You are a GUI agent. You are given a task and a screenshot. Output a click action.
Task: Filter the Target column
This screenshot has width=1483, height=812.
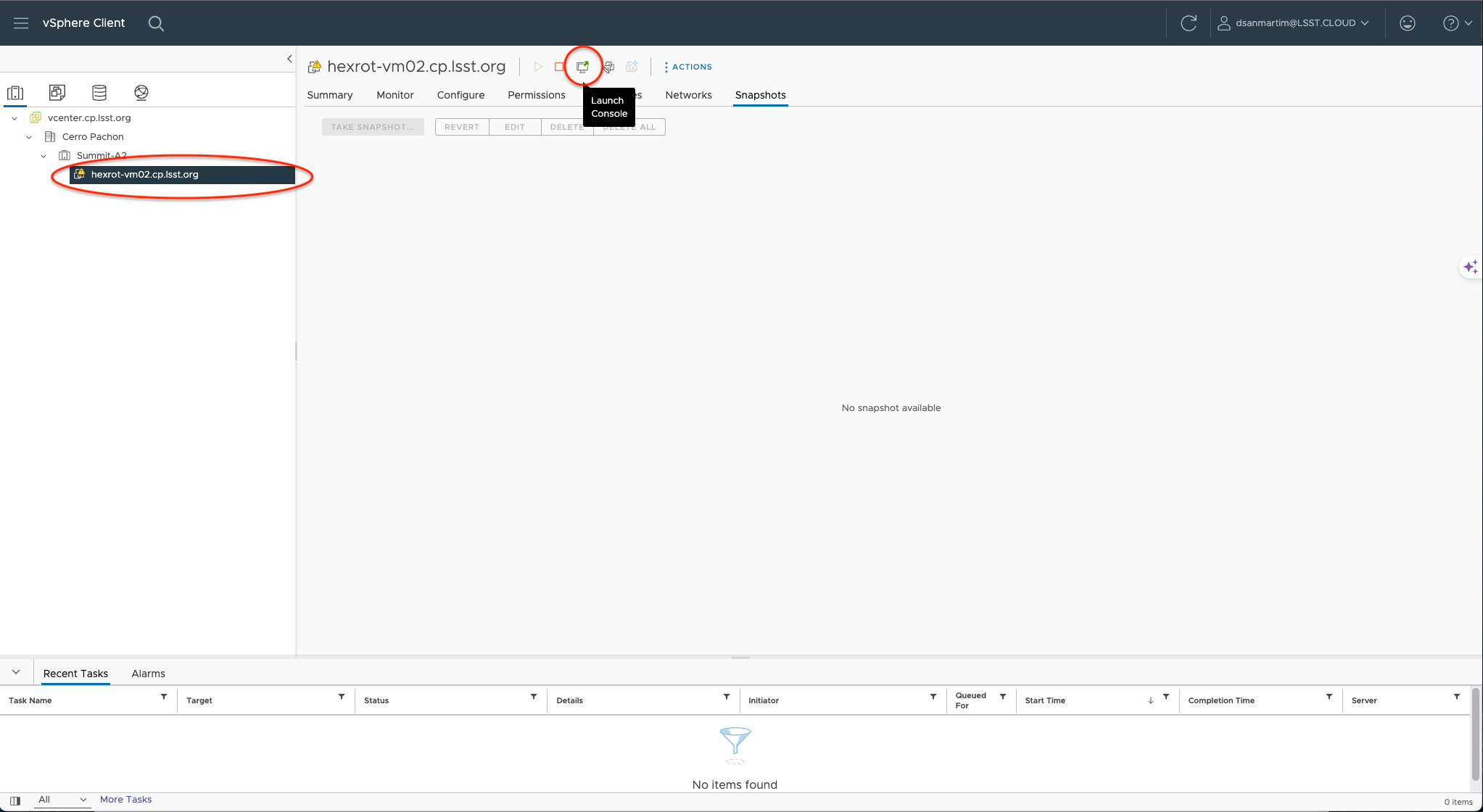(x=342, y=697)
